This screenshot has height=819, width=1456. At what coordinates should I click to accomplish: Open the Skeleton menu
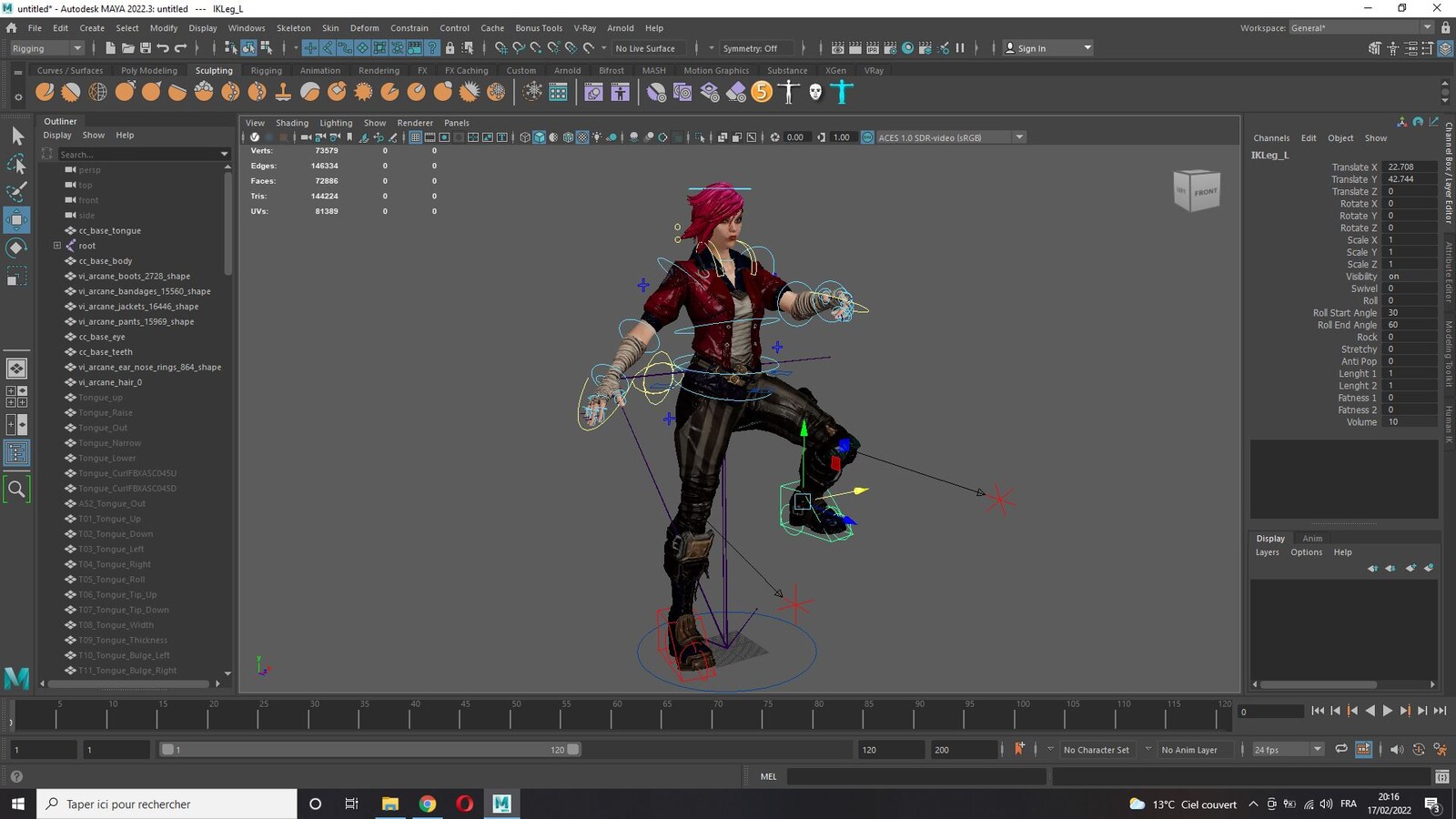click(293, 28)
